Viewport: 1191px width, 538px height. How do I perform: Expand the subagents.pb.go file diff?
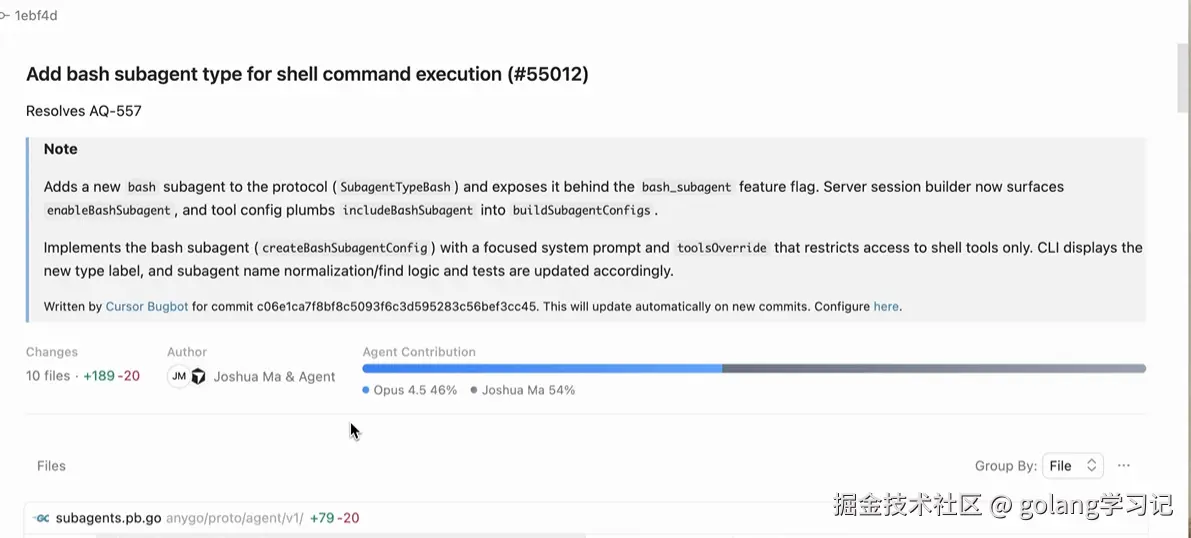point(108,518)
